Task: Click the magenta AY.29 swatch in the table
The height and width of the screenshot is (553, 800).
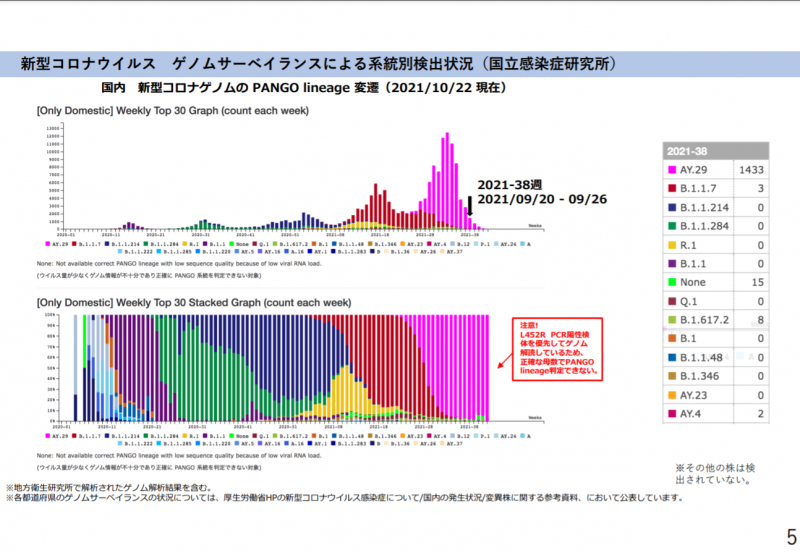Action: pyautogui.click(x=671, y=170)
